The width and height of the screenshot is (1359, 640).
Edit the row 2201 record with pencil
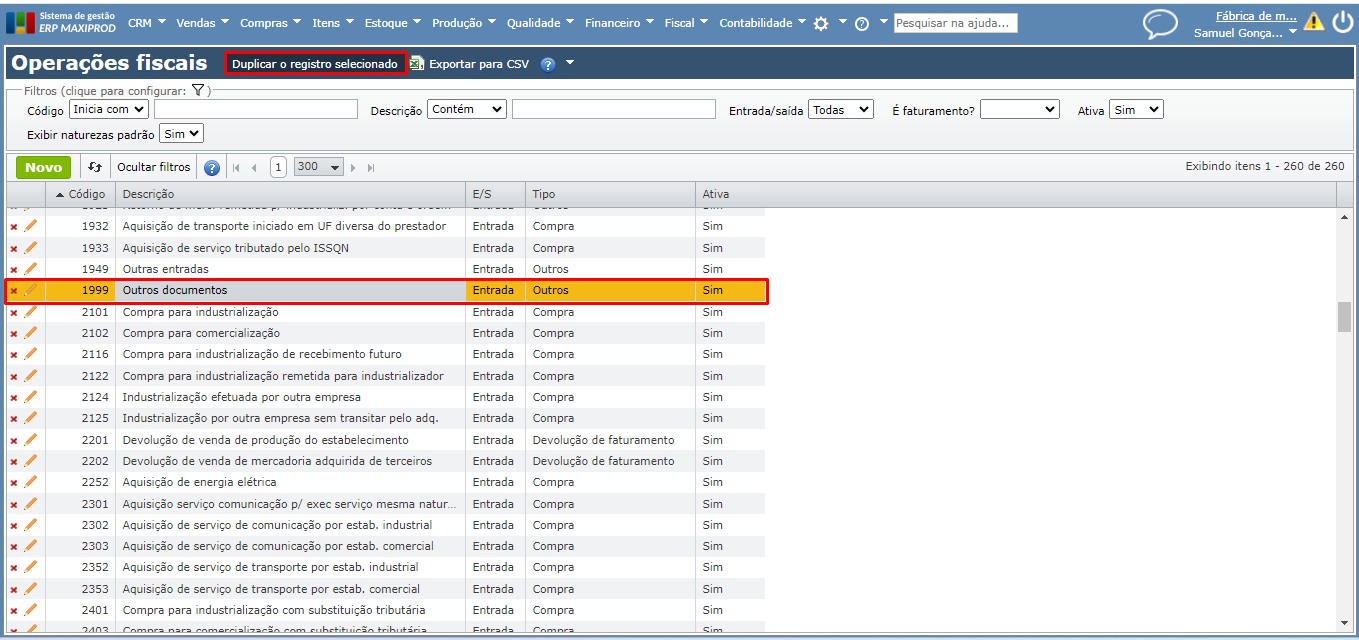coord(30,440)
